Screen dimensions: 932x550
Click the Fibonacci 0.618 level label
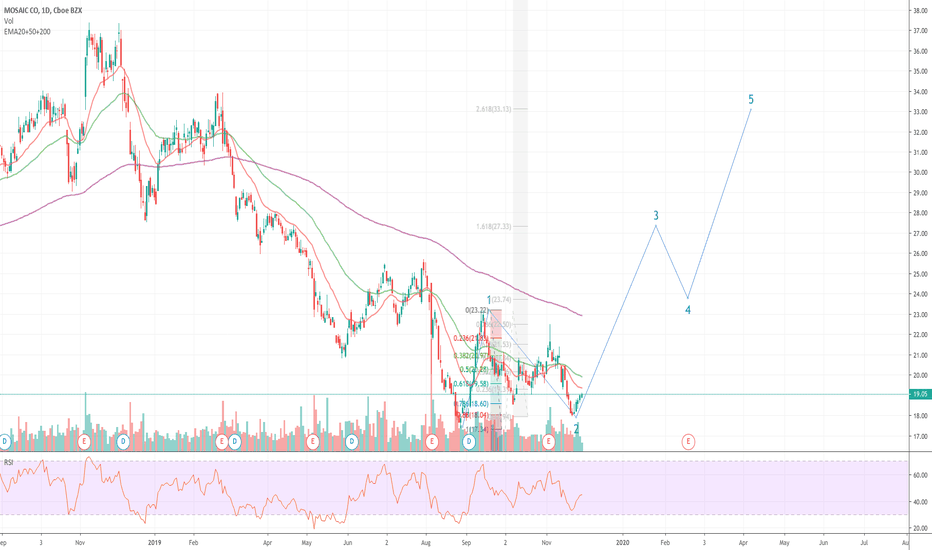[x=471, y=384]
